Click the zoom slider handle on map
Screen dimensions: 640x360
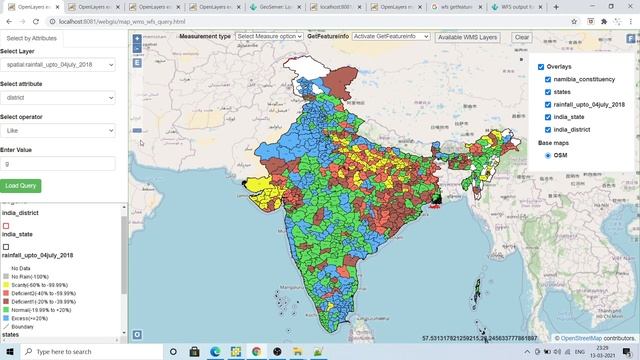[137, 131]
